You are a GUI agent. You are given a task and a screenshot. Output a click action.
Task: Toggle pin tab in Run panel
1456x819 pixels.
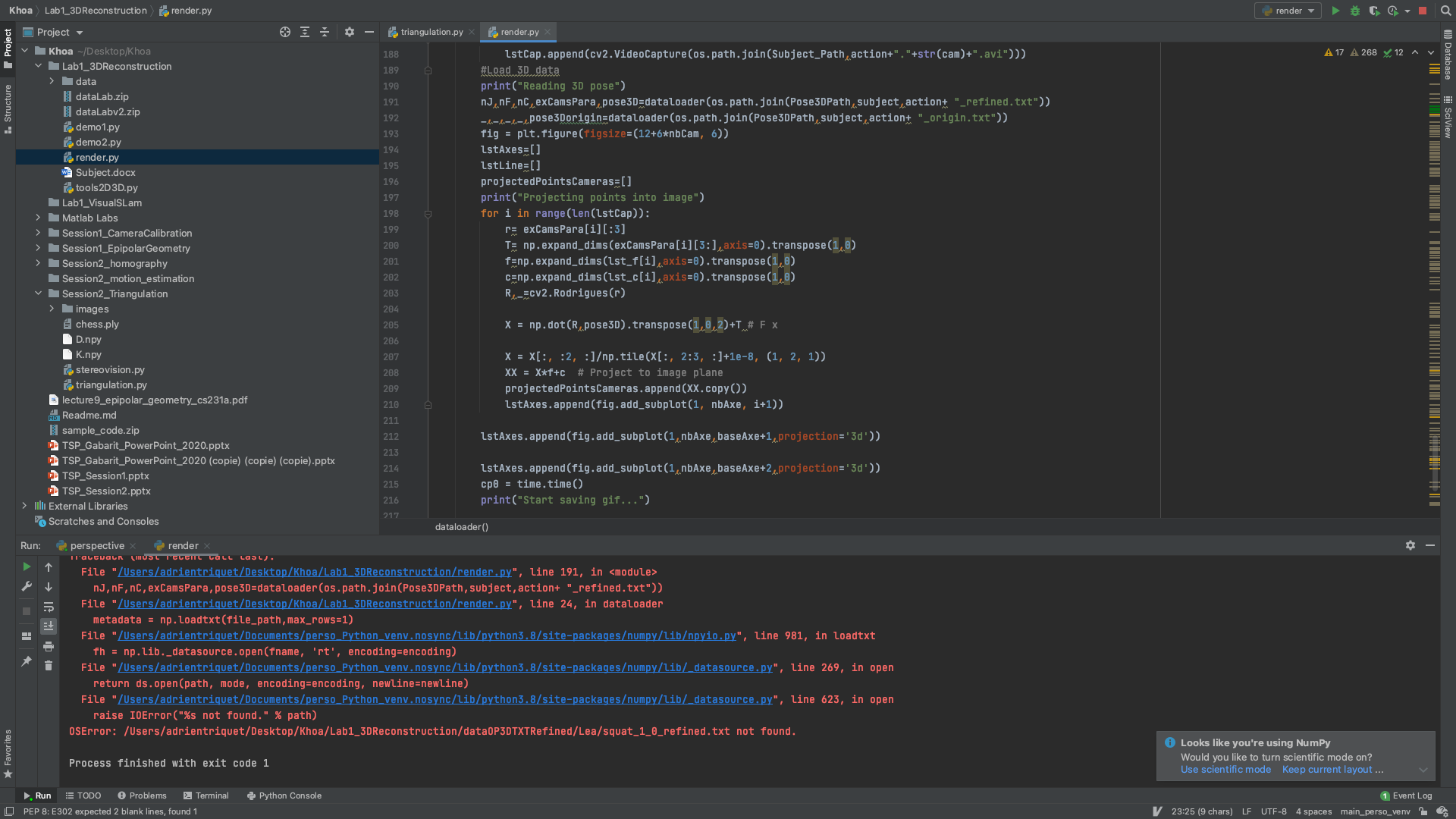27,661
